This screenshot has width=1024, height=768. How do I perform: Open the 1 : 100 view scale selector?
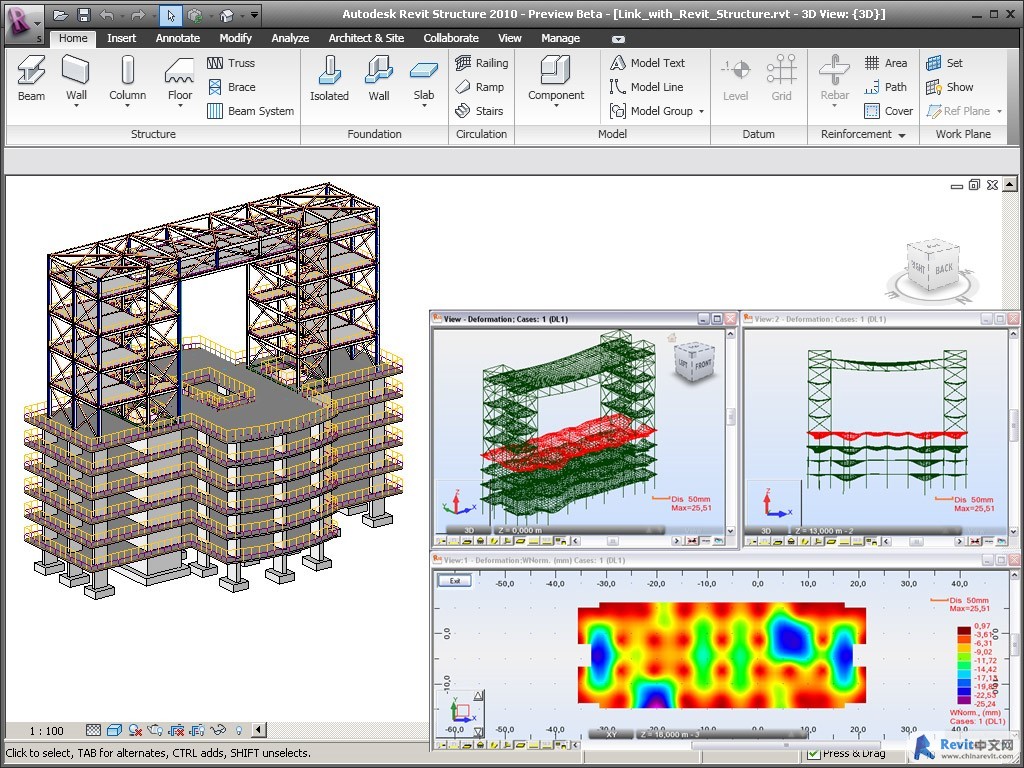point(46,731)
